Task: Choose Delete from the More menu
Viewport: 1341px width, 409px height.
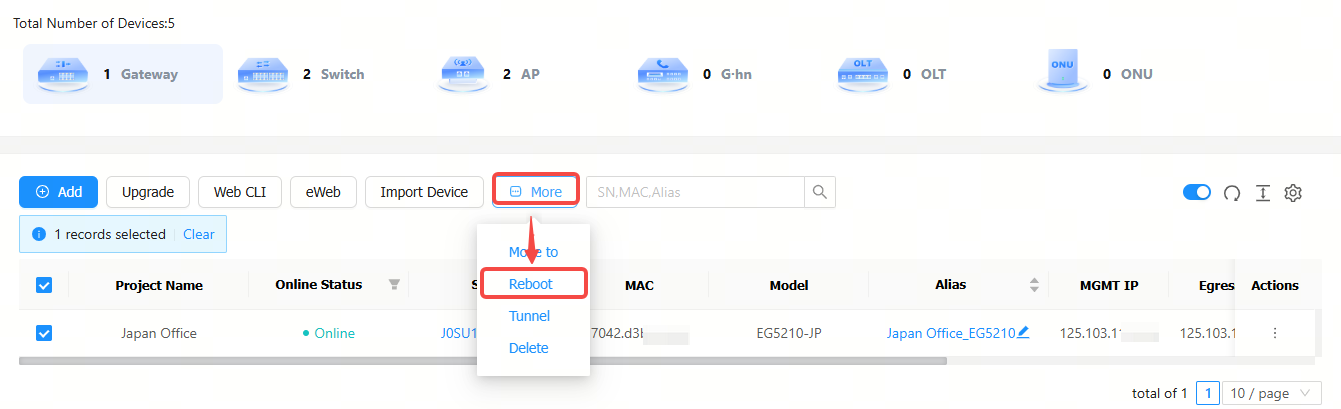Action: coord(529,348)
